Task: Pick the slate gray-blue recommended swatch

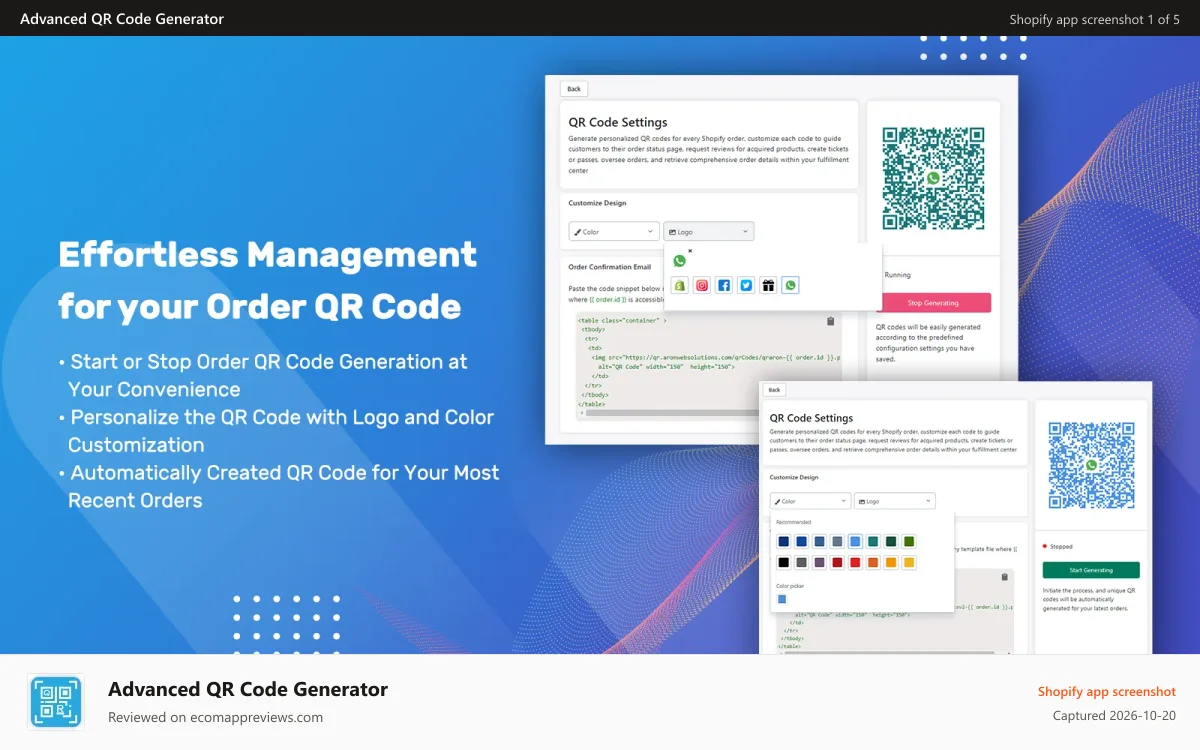Action: pos(837,541)
